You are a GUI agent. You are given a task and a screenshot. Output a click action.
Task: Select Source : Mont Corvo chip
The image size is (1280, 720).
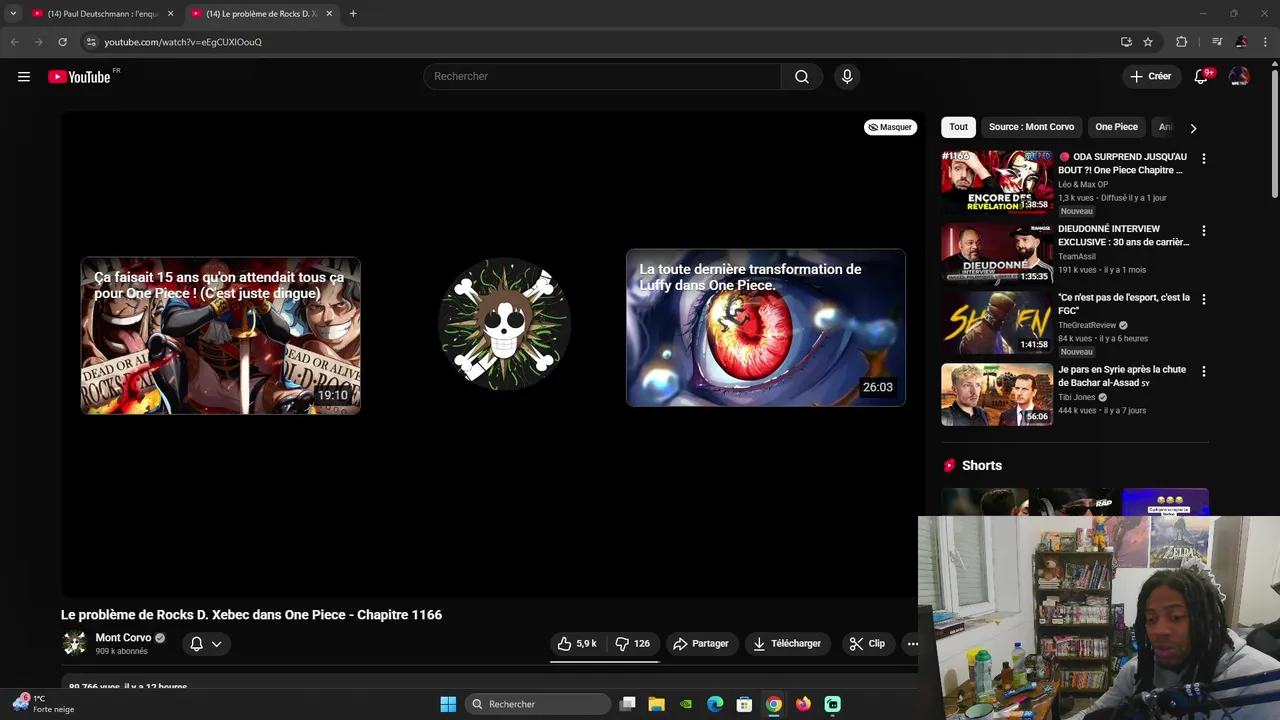point(1031,127)
